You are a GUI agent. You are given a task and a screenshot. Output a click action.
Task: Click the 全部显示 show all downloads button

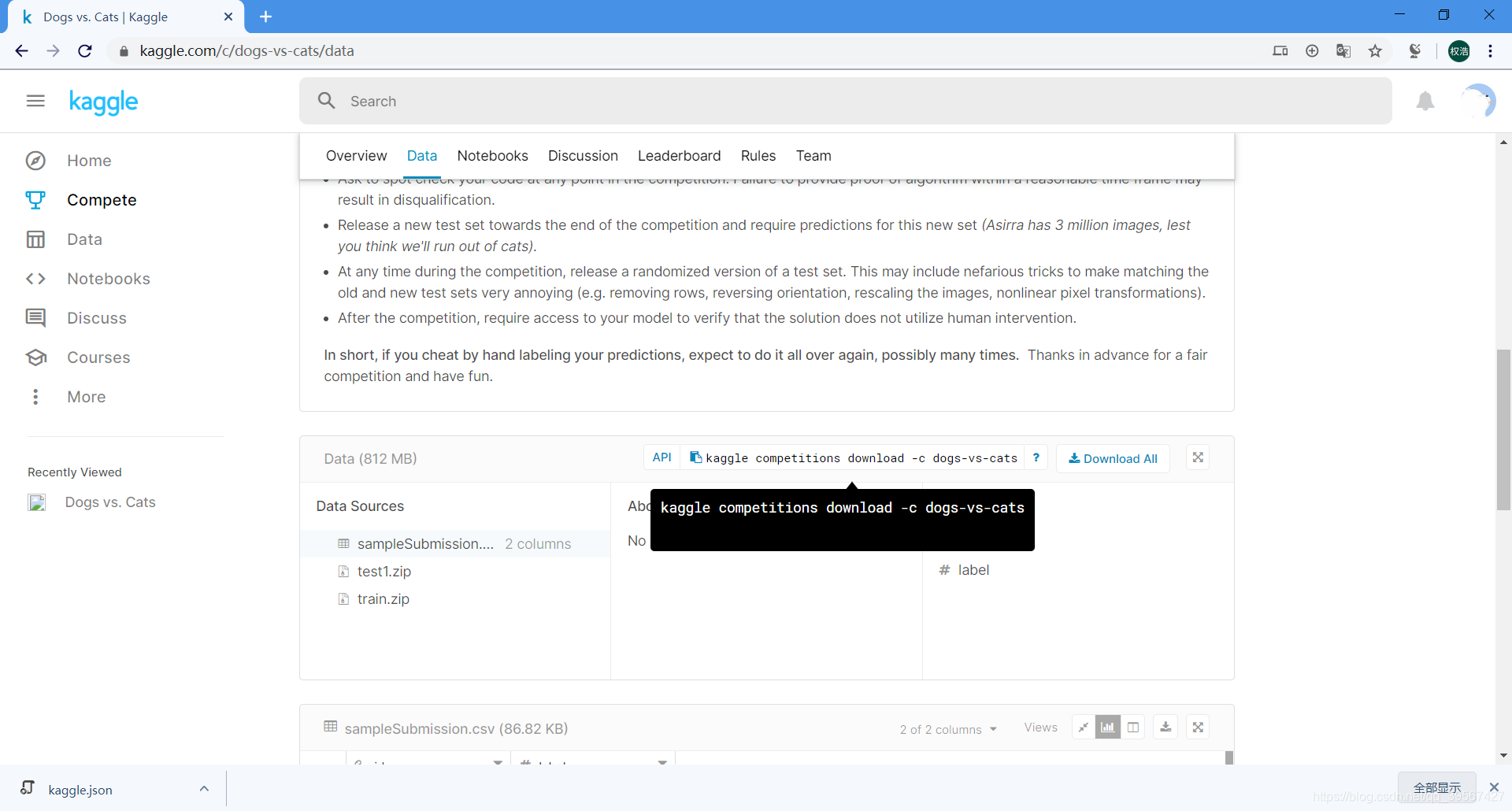click(1436, 787)
